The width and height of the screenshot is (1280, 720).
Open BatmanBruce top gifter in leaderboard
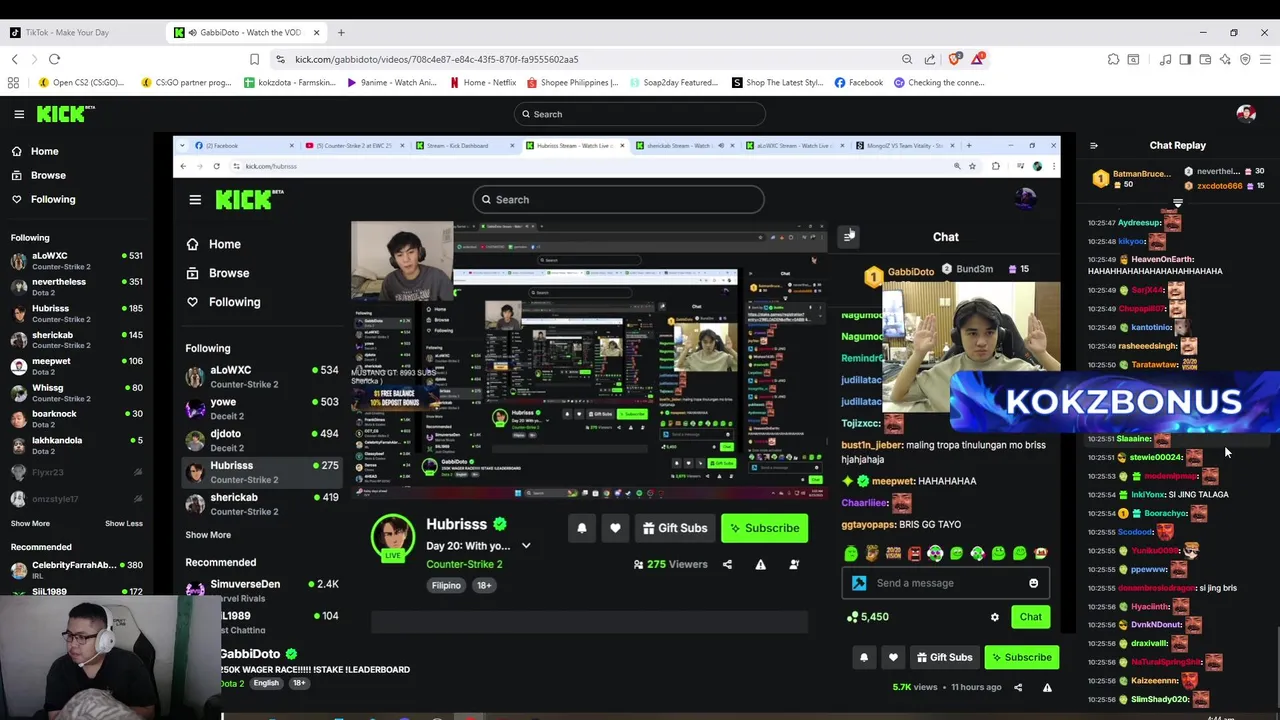click(x=1133, y=179)
